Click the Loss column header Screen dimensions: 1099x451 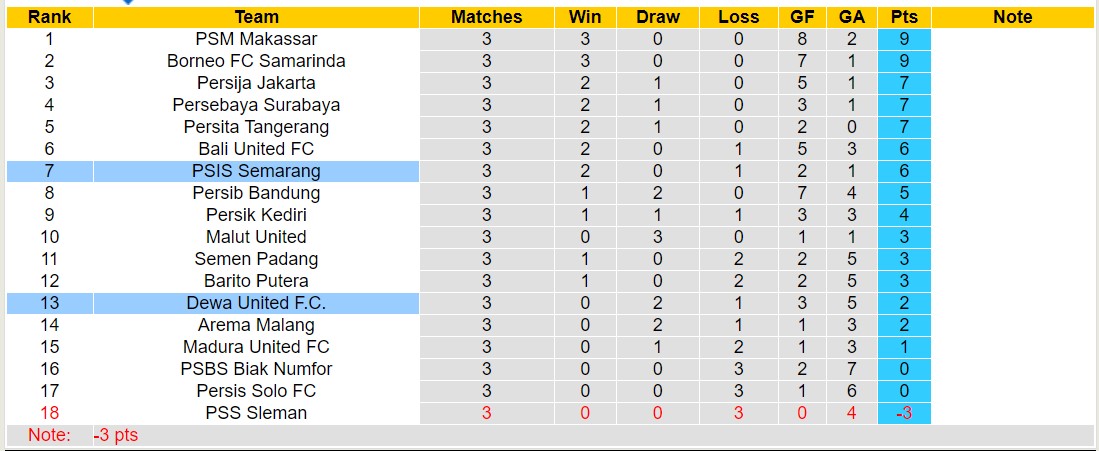coord(738,17)
